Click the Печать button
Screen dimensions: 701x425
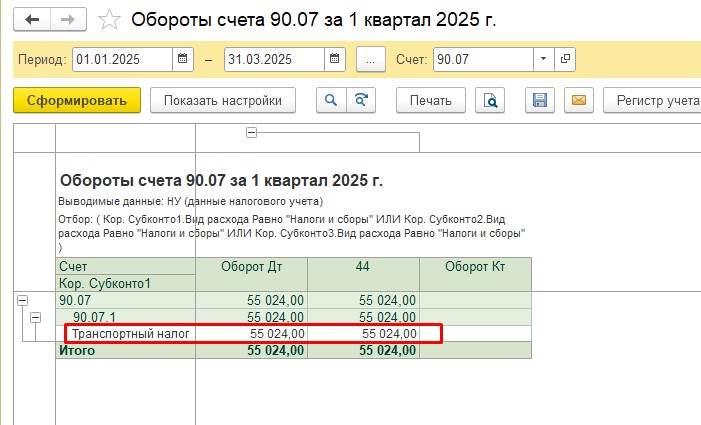point(431,100)
